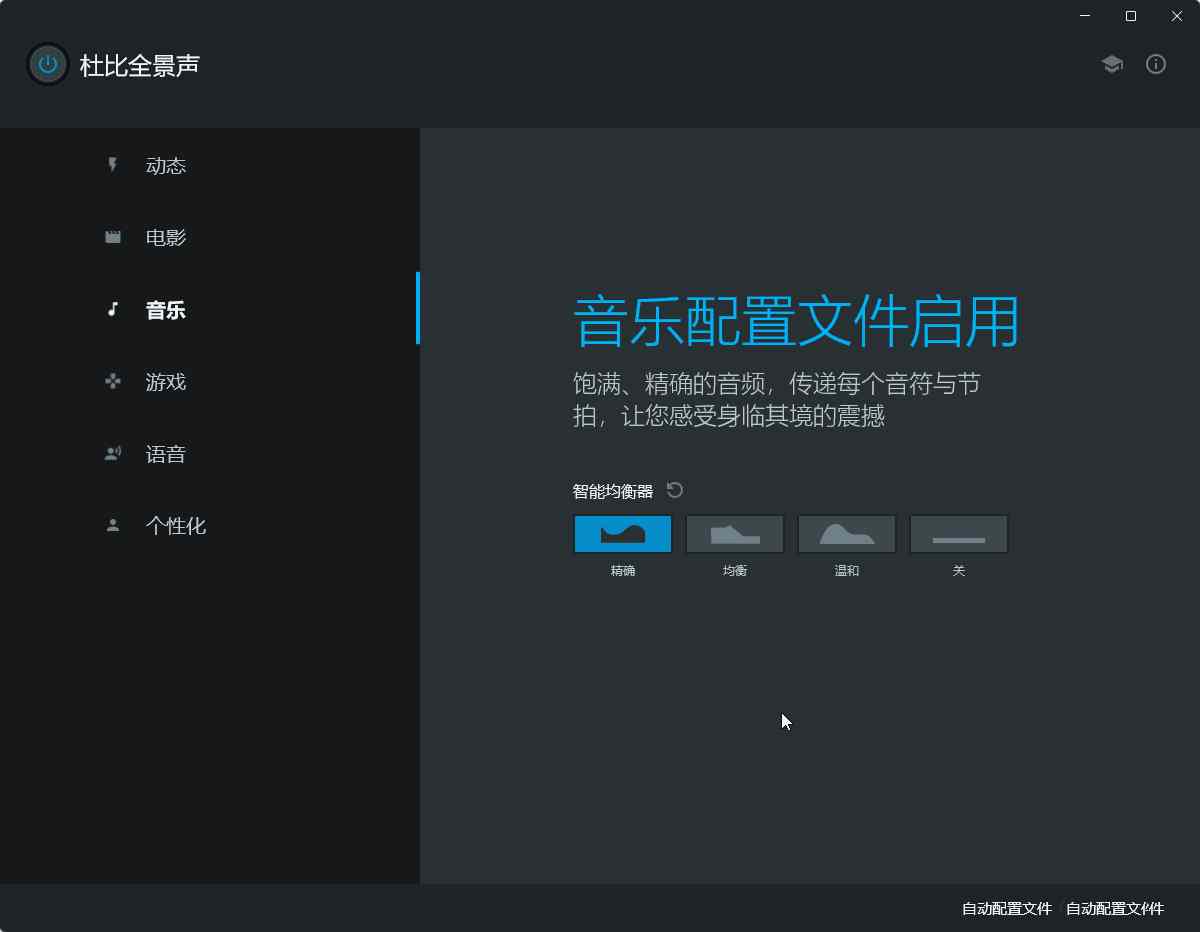Screen dimensions: 1200x932
Task: Open the 个性化 section
Action: (176, 526)
